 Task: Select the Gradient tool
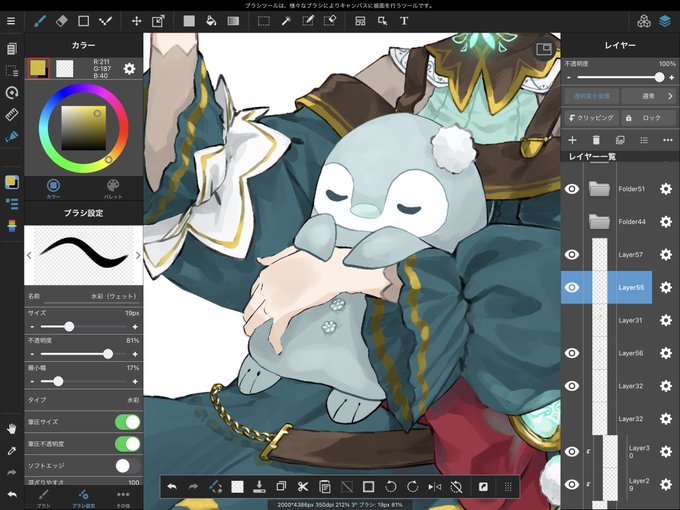click(233, 21)
